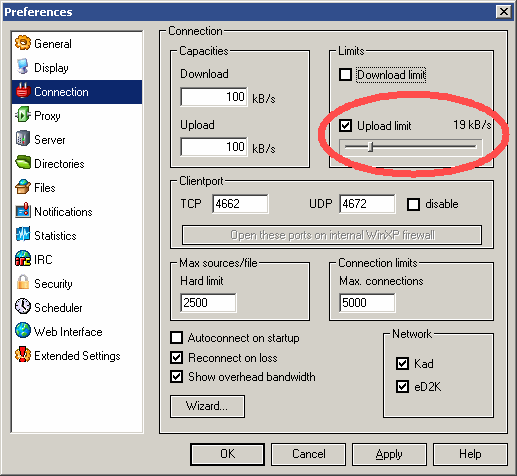Click the Upload capacity kB/s field
Screen dimensions: 517x476
point(214,147)
